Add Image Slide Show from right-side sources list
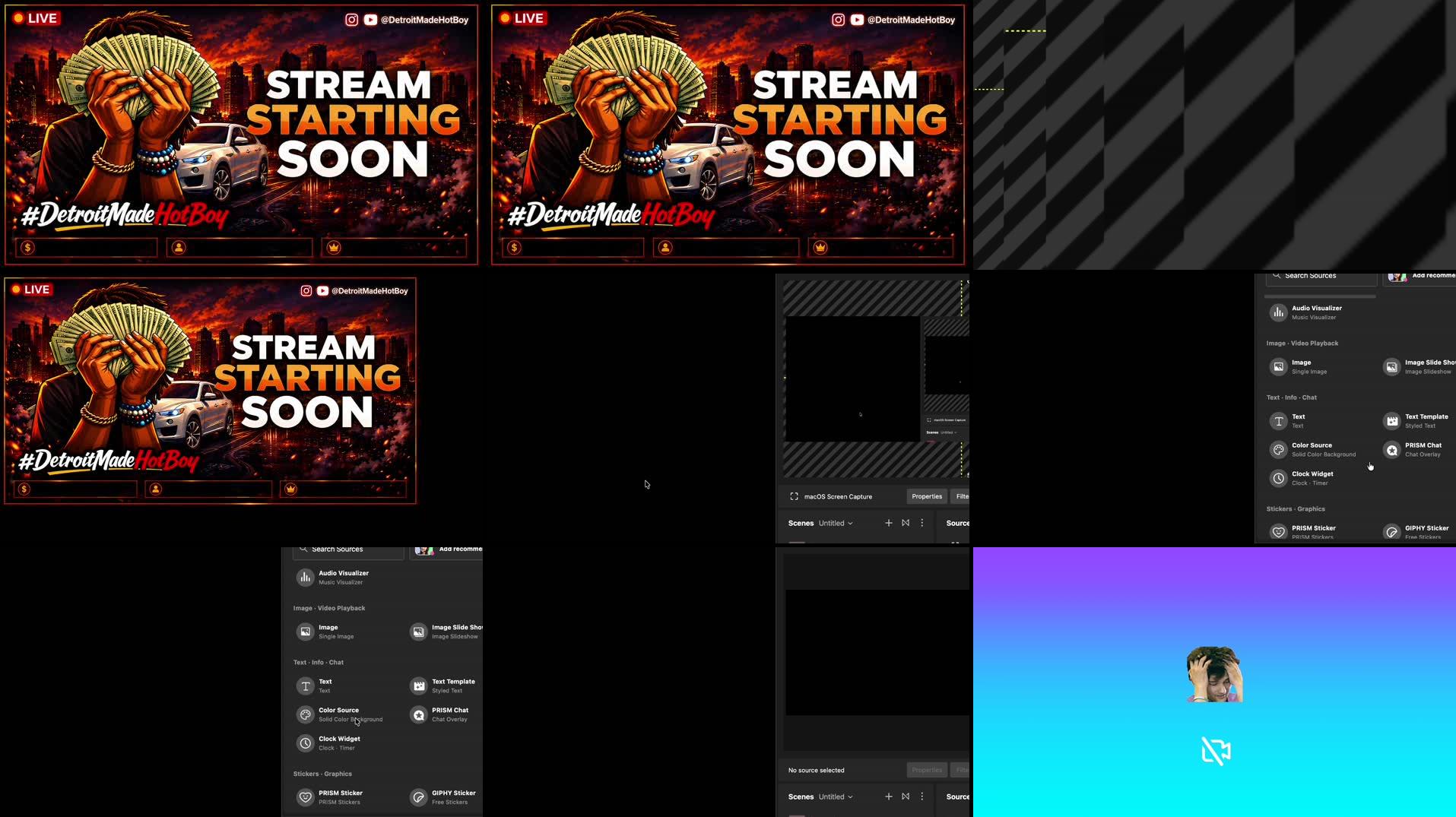 coord(1418,367)
